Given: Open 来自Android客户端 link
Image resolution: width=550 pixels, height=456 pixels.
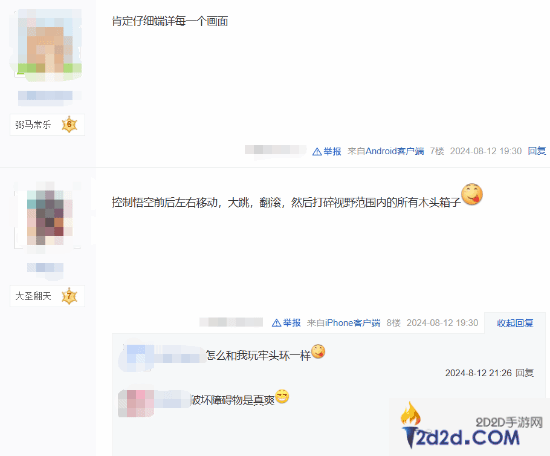Looking at the screenshot, I should (x=386, y=151).
